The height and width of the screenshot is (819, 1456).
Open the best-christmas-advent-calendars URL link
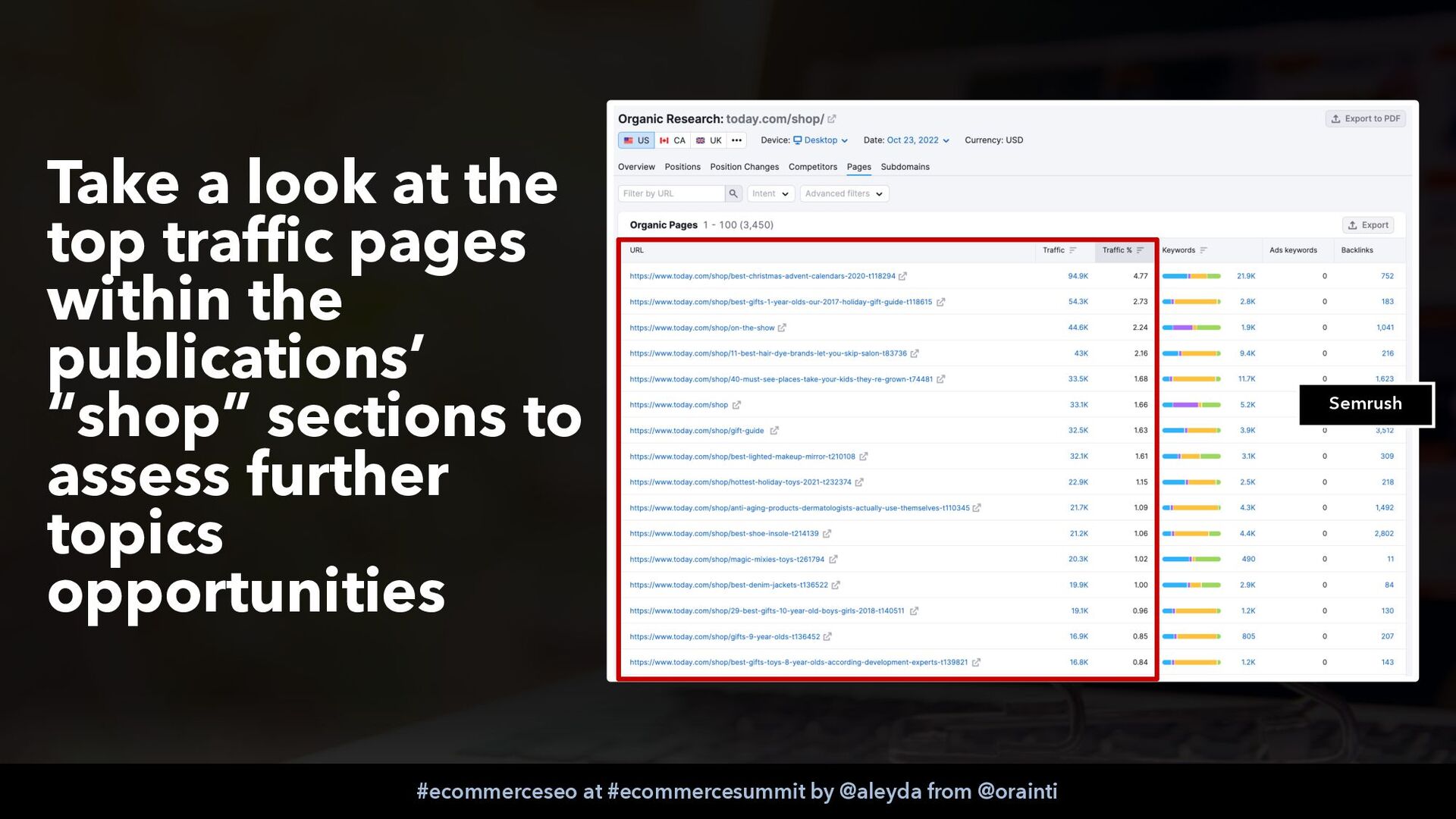(762, 276)
